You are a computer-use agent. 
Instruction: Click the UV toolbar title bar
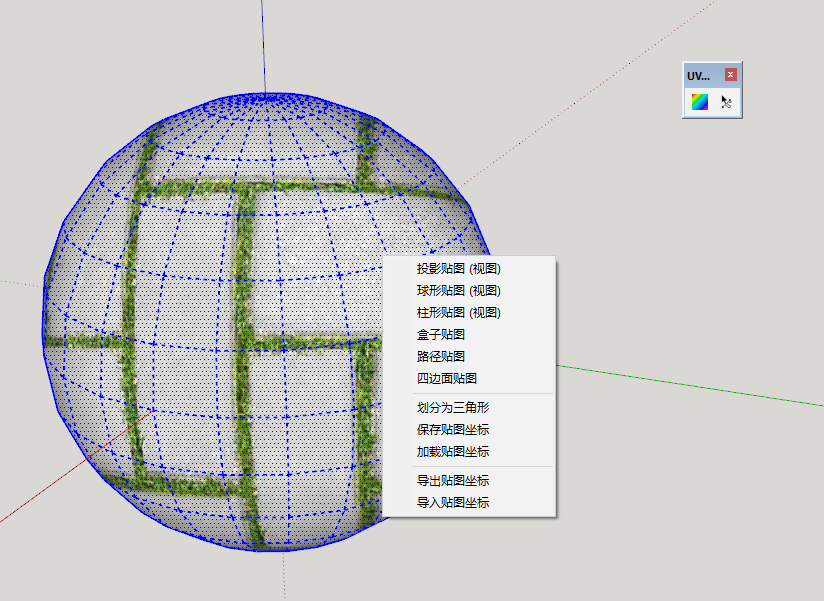[702, 75]
